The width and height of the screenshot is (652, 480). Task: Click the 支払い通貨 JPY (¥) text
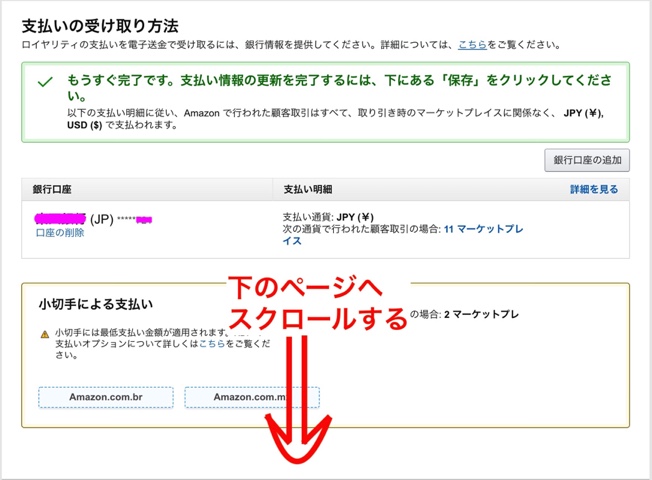point(328,216)
